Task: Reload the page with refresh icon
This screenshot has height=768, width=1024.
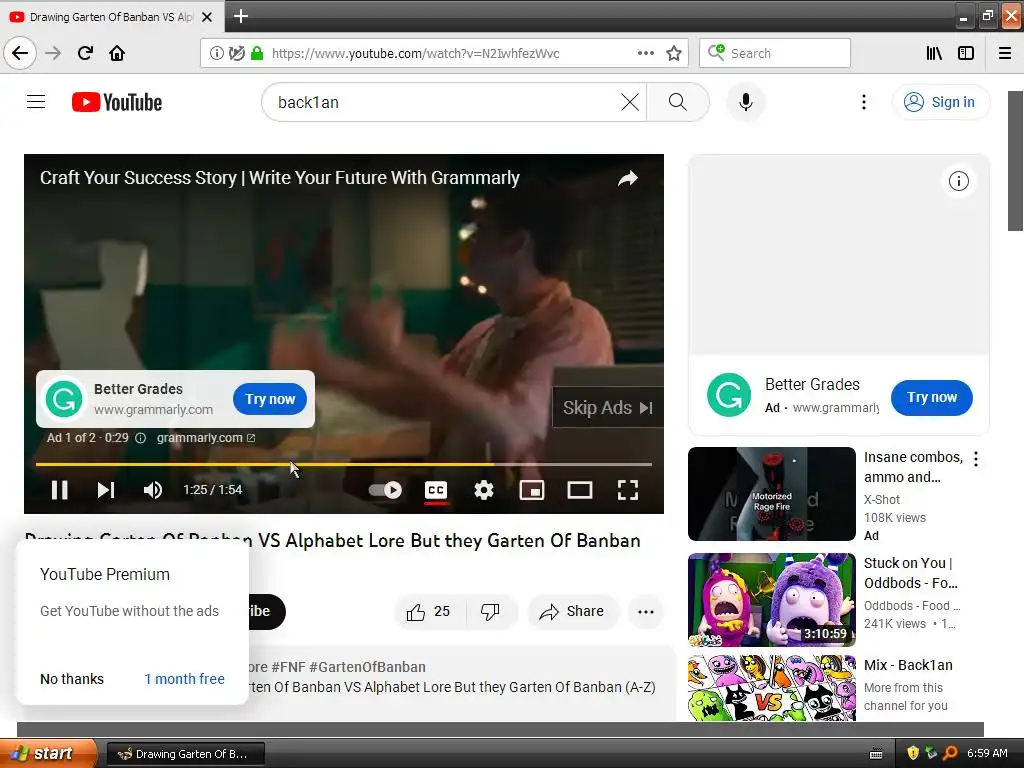Action: pyautogui.click(x=85, y=53)
